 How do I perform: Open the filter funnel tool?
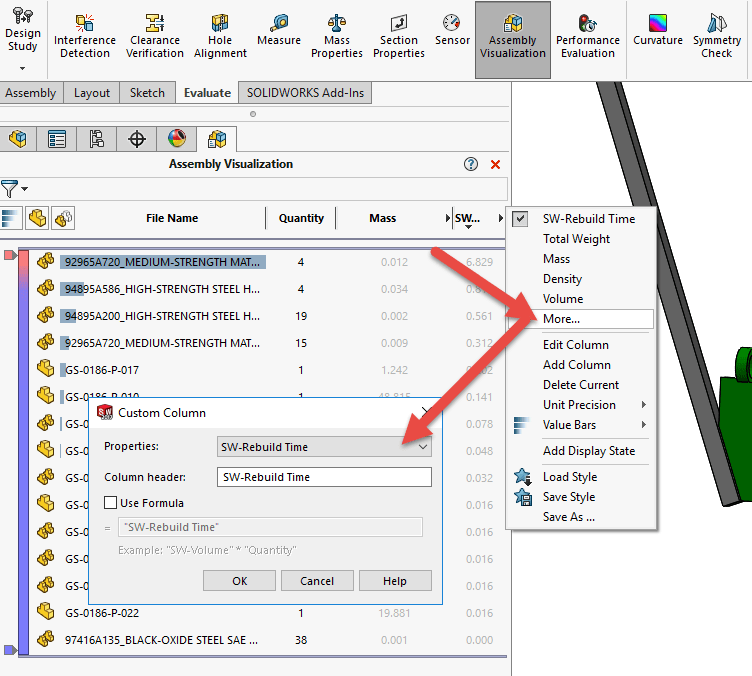(x=9, y=189)
